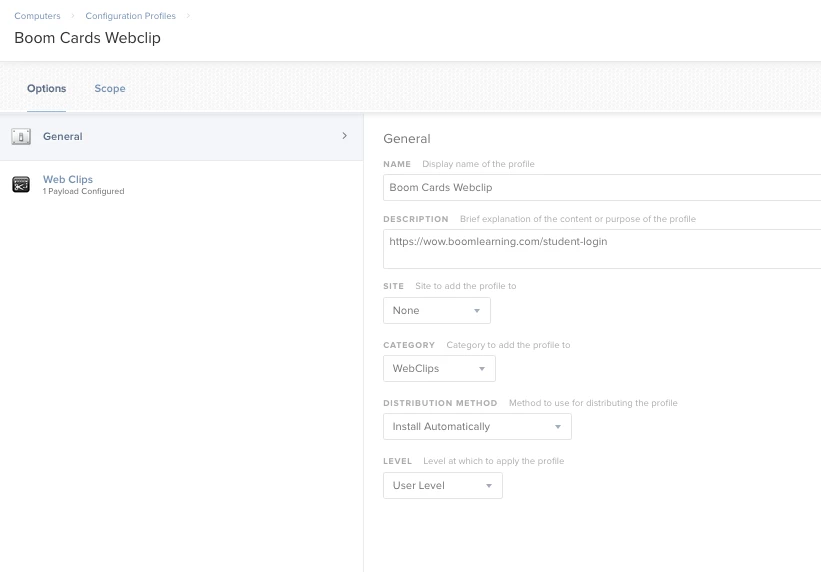This screenshot has height=572, width=821.
Task: Expand the Distribution Method dropdown
Action: click(477, 427)
